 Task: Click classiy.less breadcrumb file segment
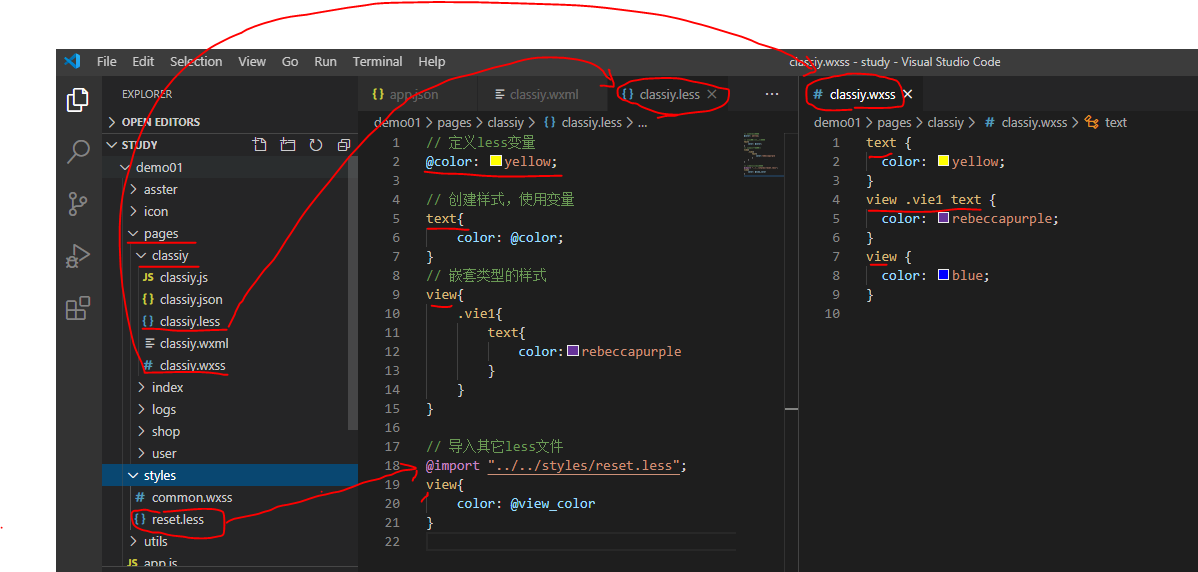pos(591,122)
